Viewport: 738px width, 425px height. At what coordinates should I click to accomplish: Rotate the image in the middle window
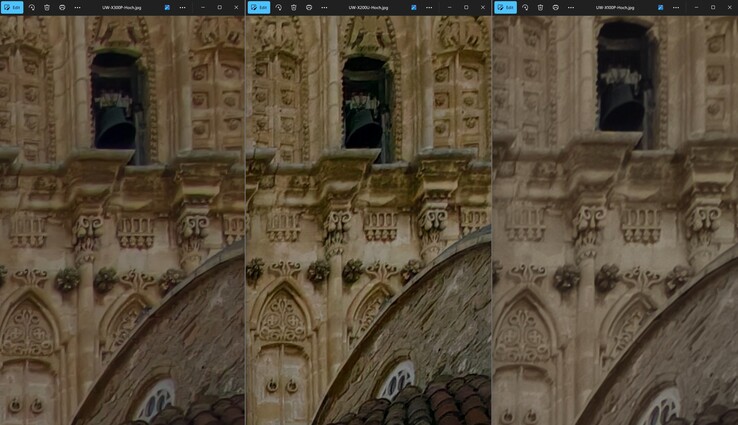coord(278,7)
